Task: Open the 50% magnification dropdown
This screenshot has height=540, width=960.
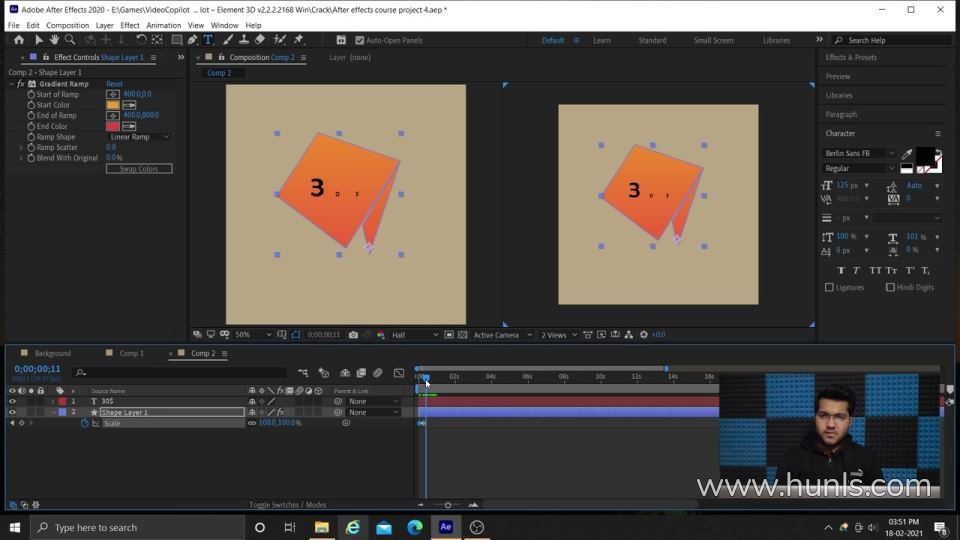Action: click(x=253, y=335)
